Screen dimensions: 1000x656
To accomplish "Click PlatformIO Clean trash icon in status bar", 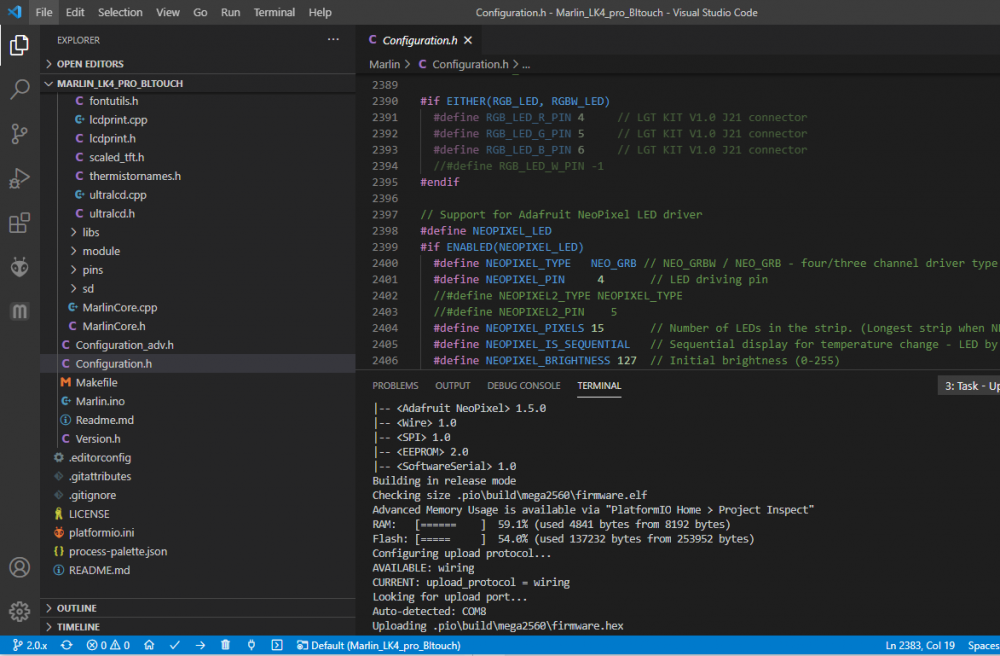I will (226, 646).
